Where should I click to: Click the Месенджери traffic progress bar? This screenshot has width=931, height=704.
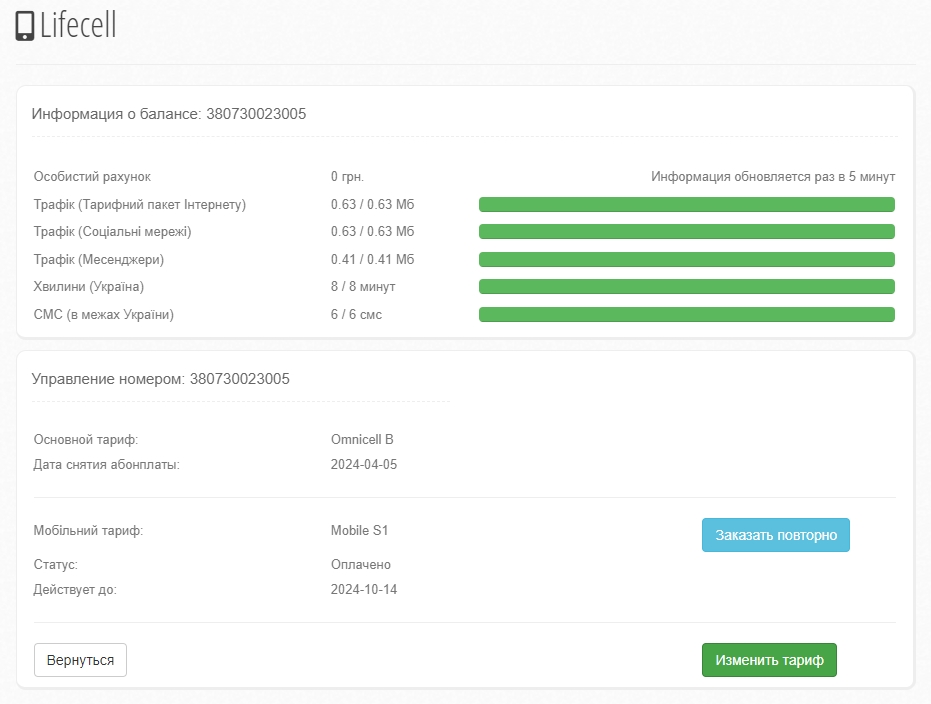click(686, 260)
